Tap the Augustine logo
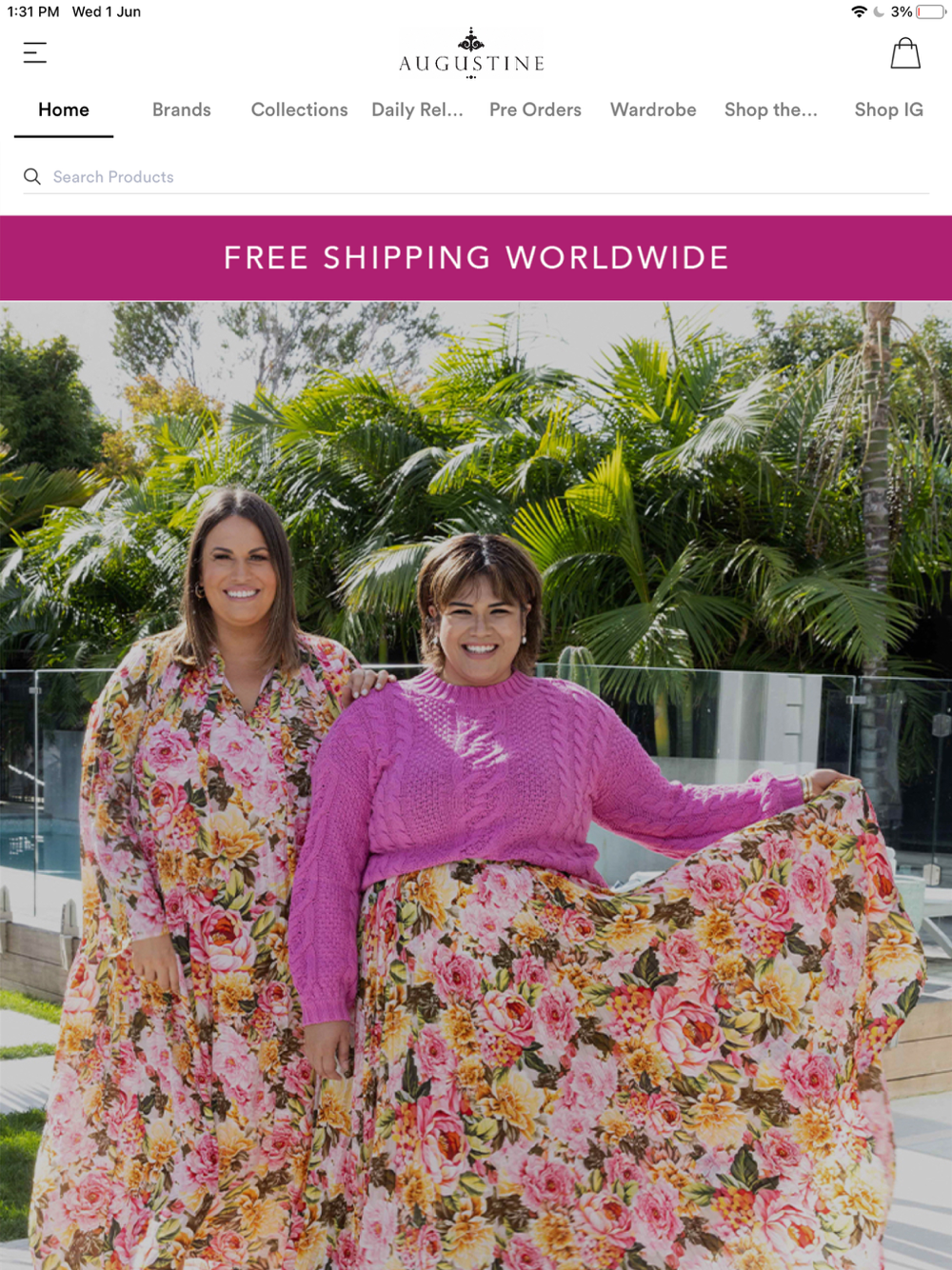 click(472, 53)
